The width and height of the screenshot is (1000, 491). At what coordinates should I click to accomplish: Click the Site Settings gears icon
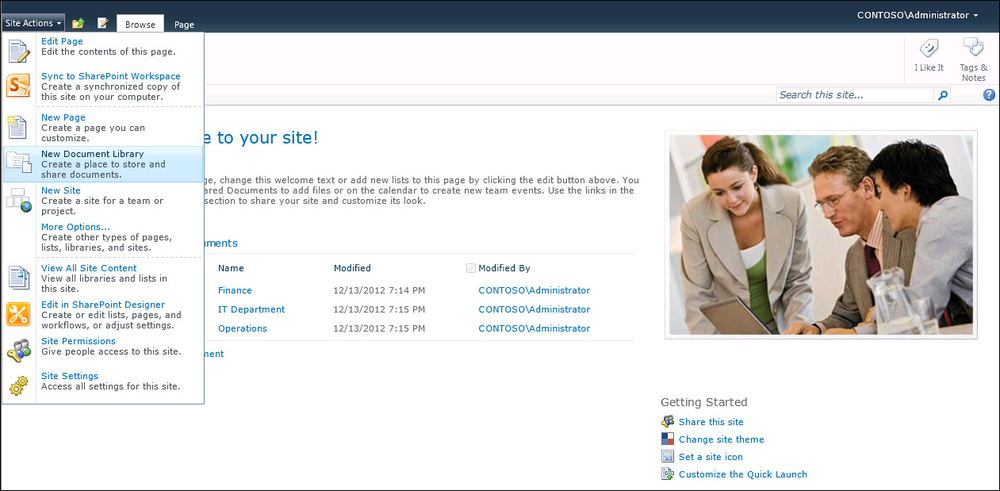pyautogui.click(x=18, y=386)
